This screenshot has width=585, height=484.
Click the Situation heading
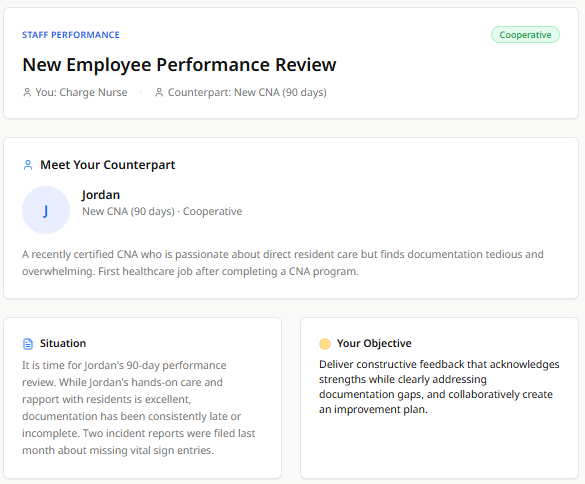(x=63, y=343)
